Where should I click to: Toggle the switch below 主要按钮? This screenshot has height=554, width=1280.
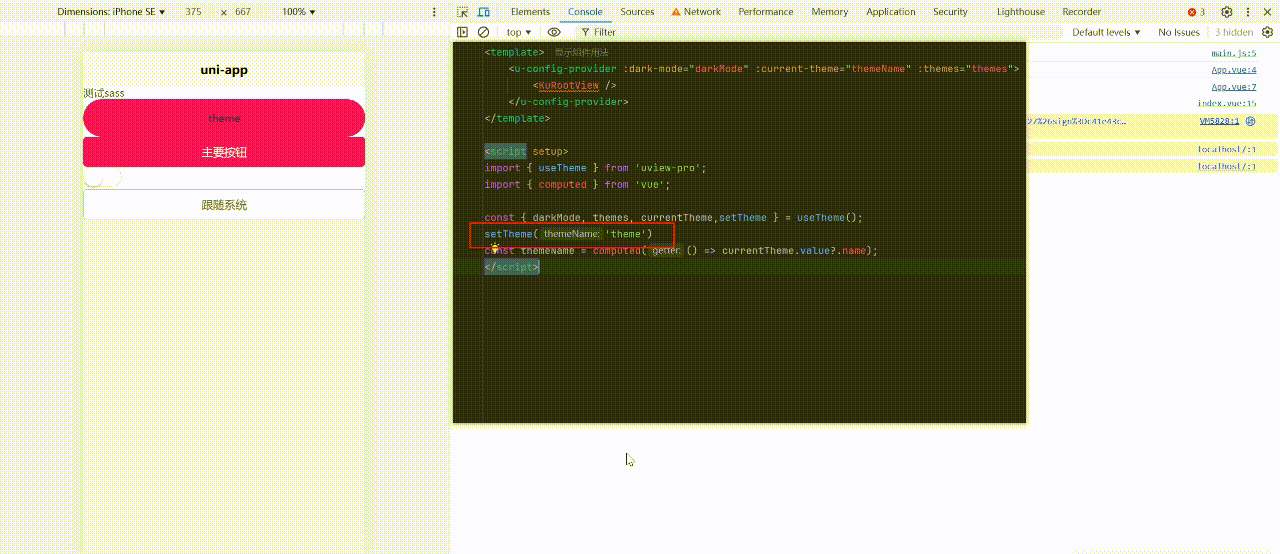click(x=102, y=178)
